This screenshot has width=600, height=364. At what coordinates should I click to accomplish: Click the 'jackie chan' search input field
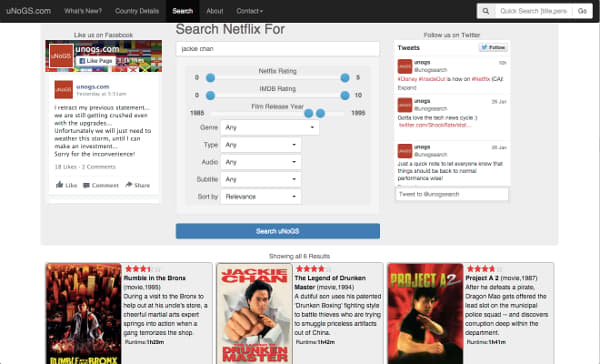pos(278,49)
